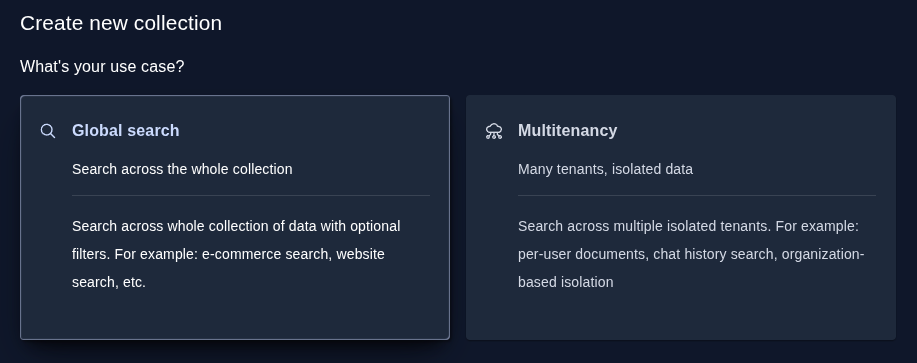Click empty area below Multitenancy description
The image size is (917, 363).
point(681,316)
